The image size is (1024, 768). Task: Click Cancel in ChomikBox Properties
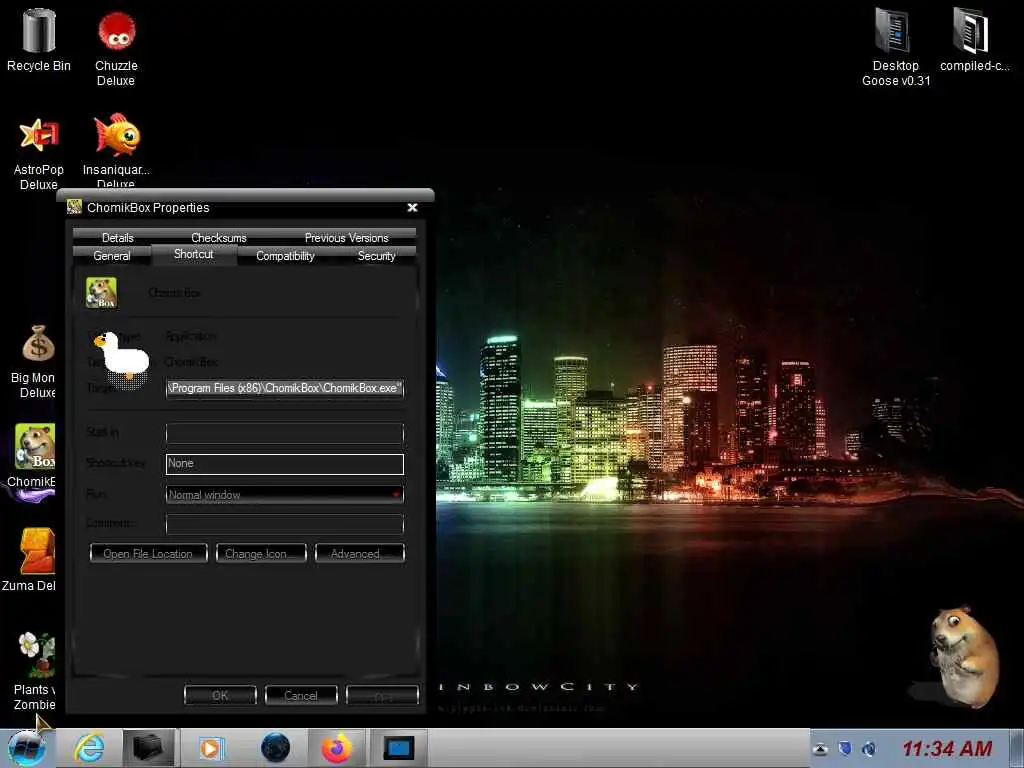[x=301, y=696]
